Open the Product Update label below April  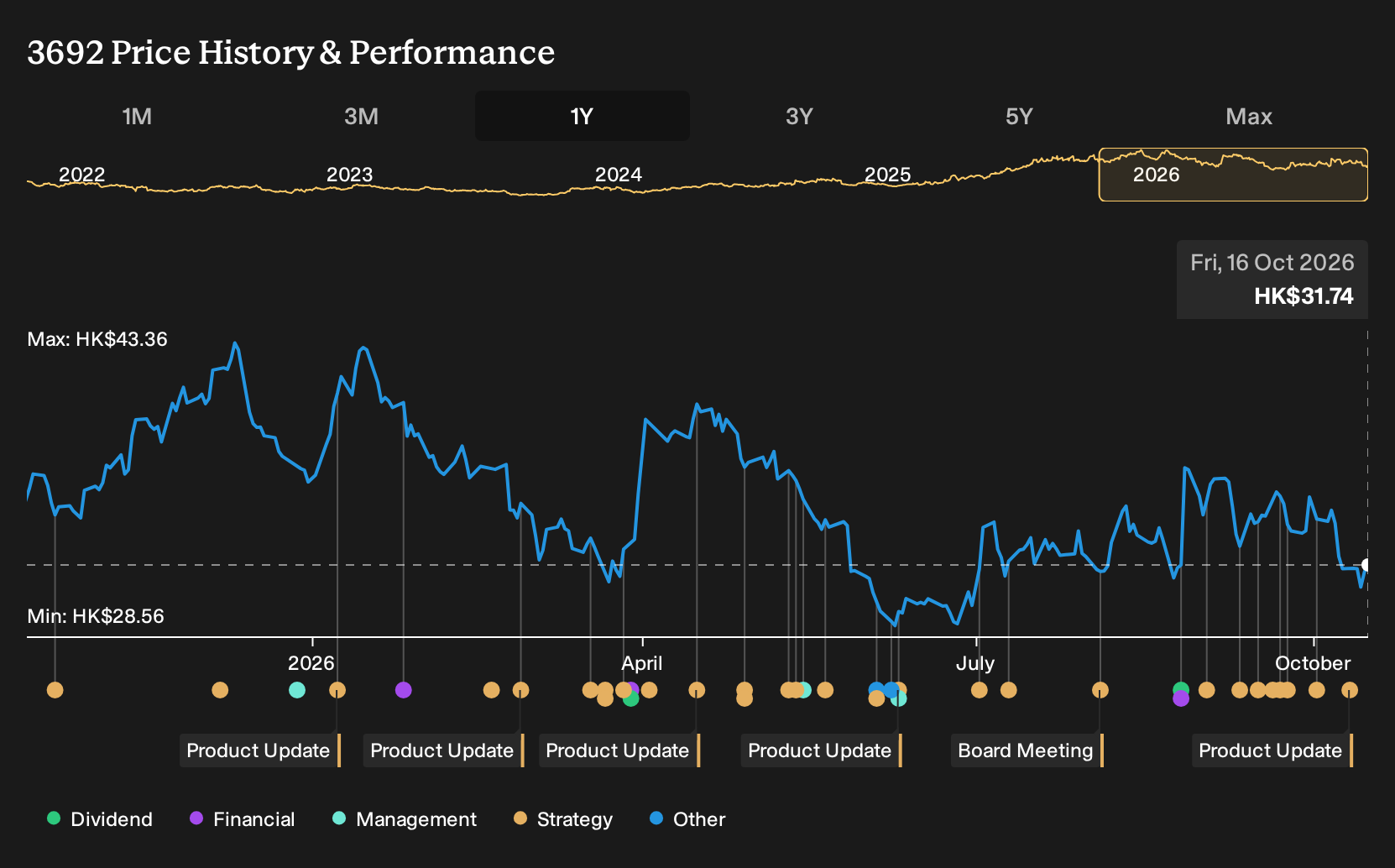(619, 750)
